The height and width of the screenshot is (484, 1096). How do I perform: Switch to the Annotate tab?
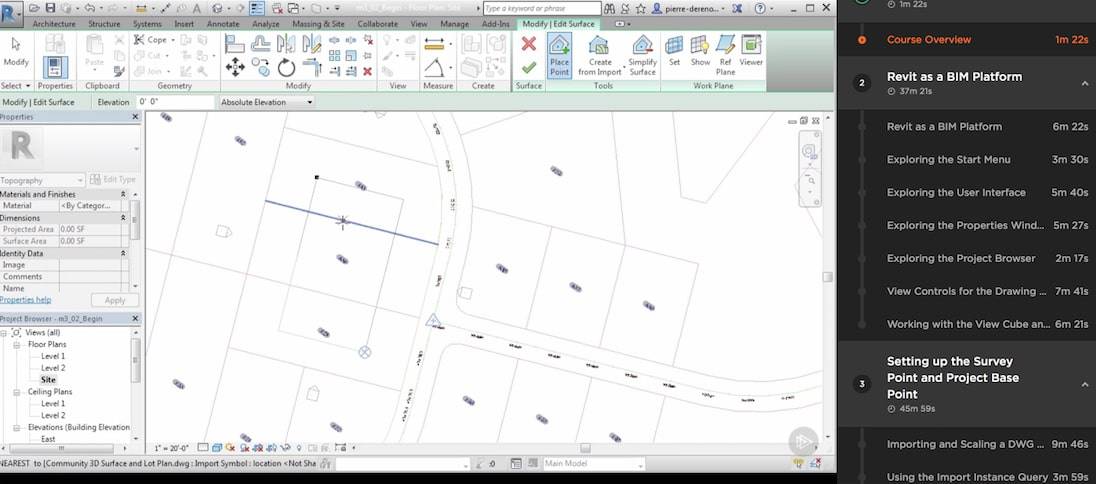[x=222, y=24]
